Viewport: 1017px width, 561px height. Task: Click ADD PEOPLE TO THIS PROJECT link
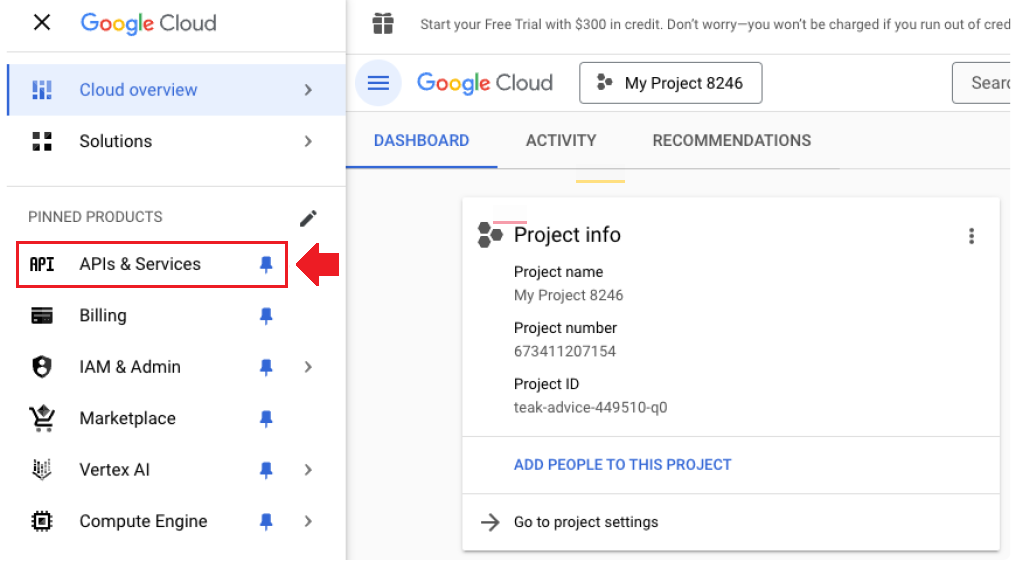(623, 465)
